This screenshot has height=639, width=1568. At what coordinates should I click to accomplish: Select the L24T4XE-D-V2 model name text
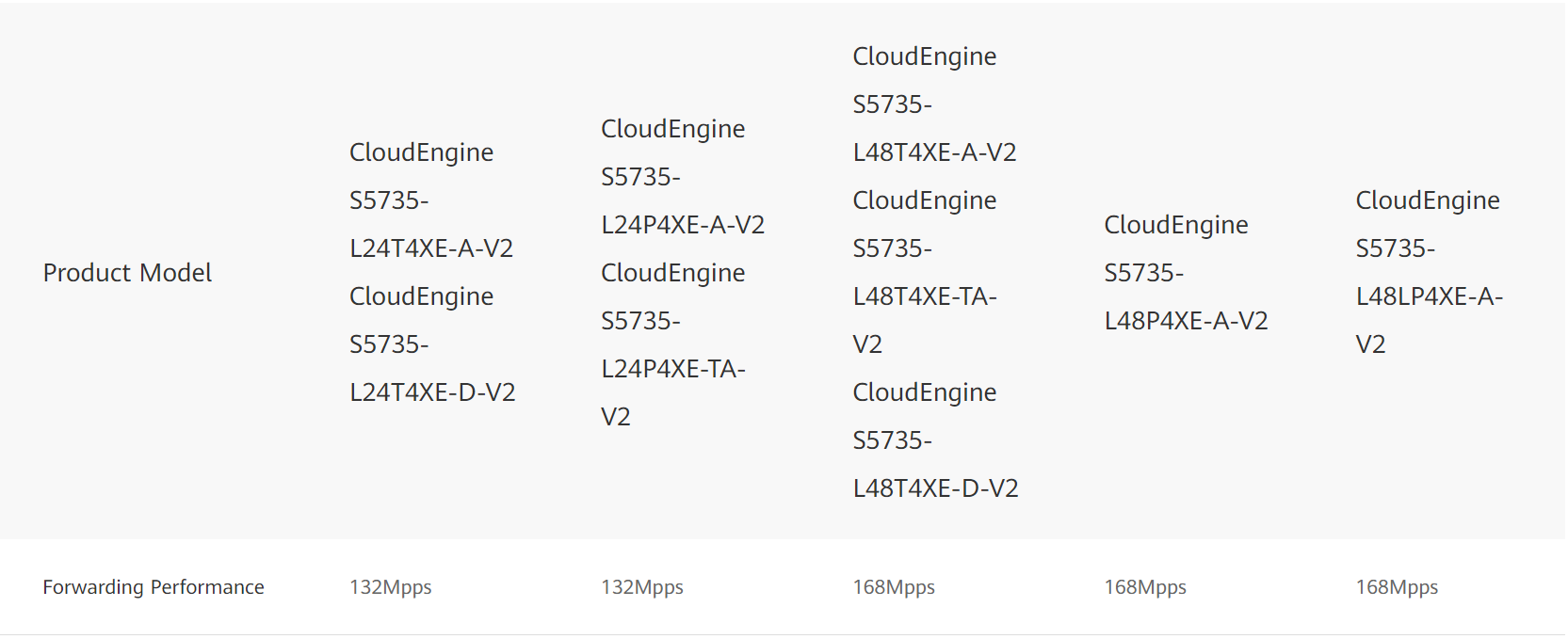pos(432,392)
